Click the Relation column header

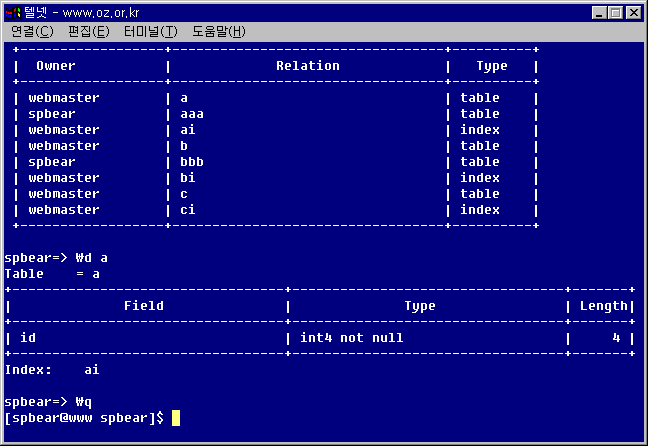click(x=308, y=66)
